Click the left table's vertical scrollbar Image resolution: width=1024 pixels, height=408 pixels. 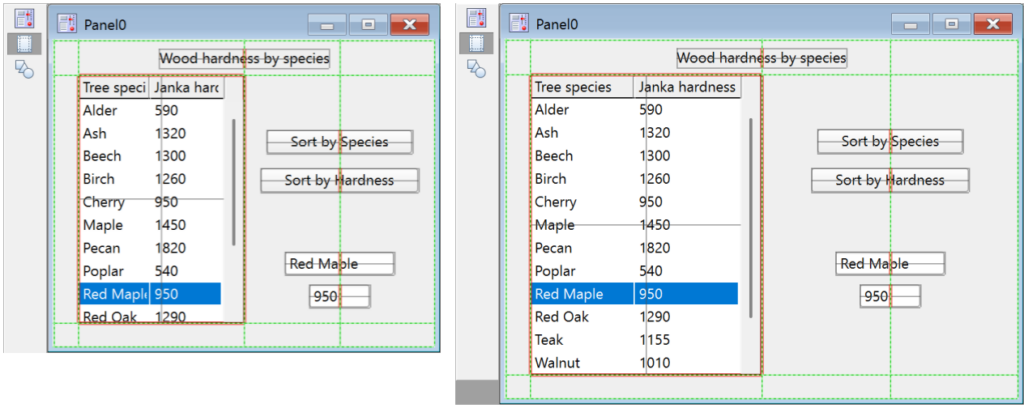(x=234, y=182)
